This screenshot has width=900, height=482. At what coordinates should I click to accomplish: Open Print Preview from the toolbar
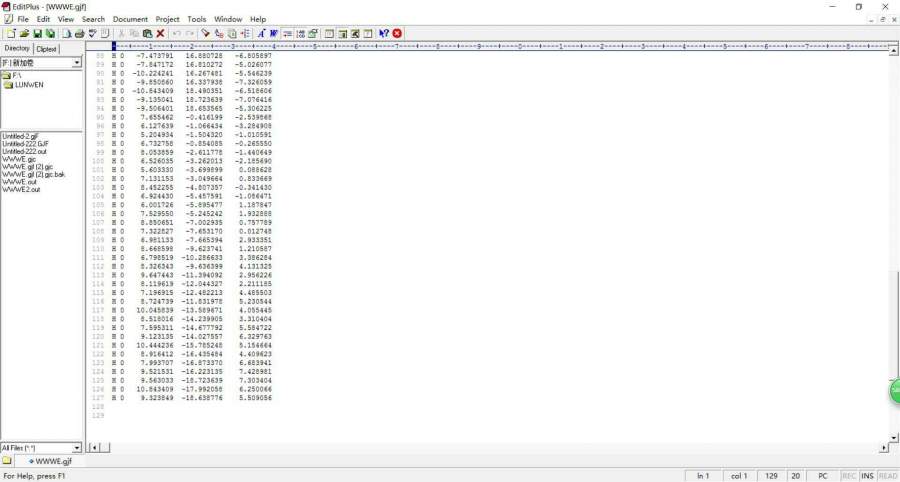67,33
